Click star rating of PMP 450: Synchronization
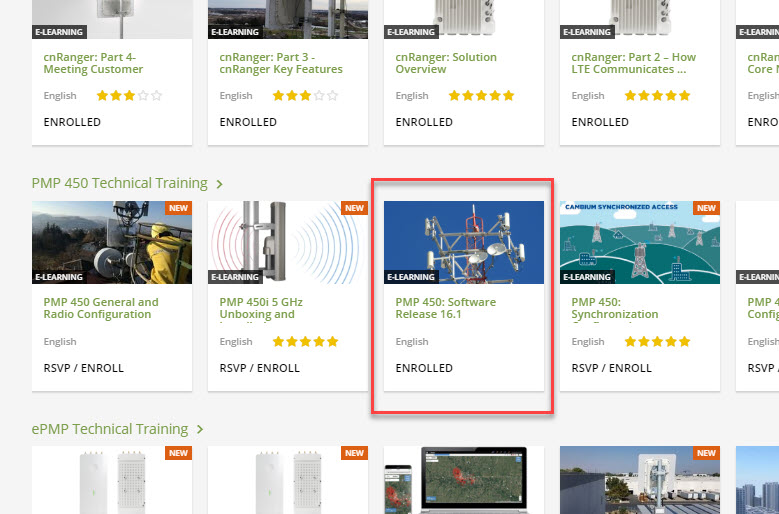The image size is (779, 514). tap(657, 341)
